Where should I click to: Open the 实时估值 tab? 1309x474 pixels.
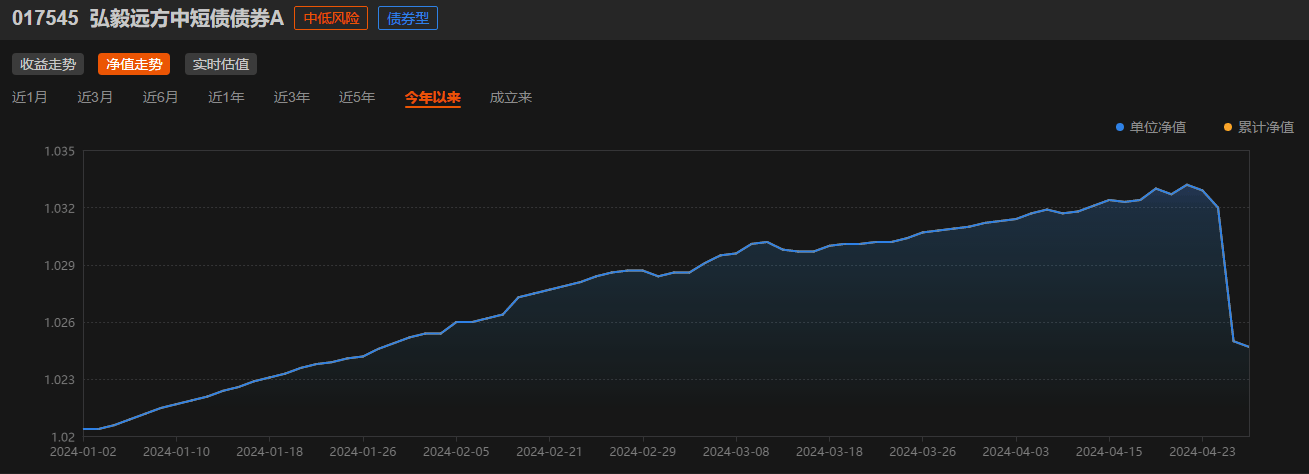(221, 64)
